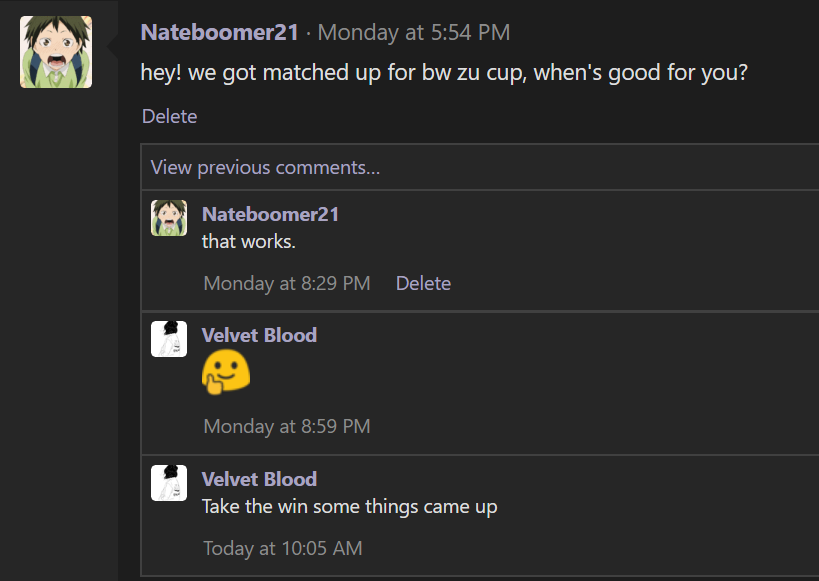
Task: Select the 'Take the win' comment text
Action: (x=349, y=507)
